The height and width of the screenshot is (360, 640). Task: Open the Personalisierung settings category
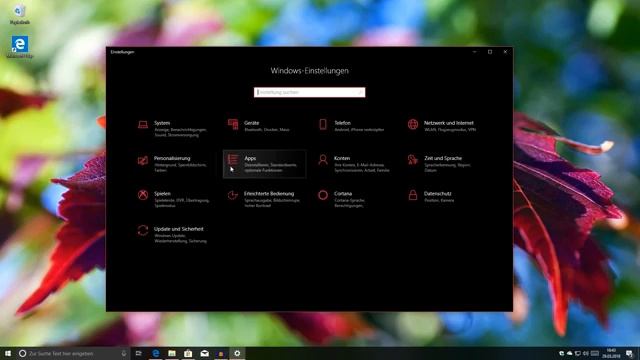pos(173,164)
